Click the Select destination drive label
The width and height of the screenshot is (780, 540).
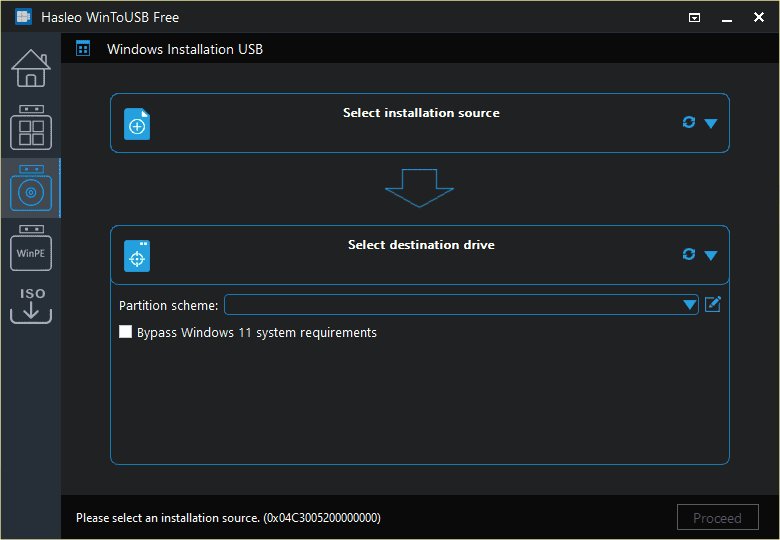[x=421, y=245]
